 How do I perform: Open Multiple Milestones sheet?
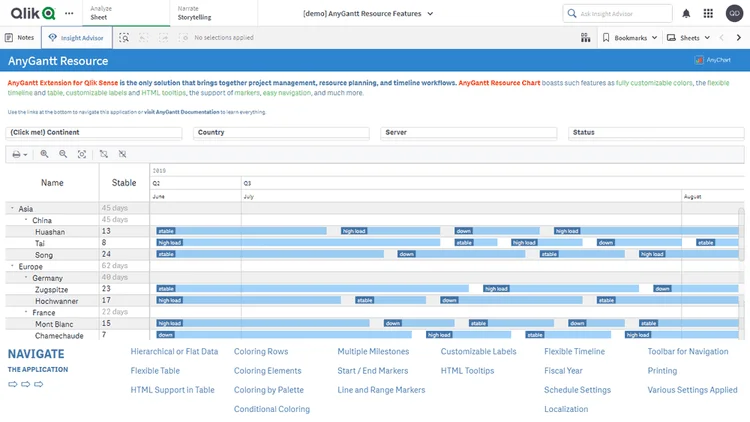(x=373, y=352)
